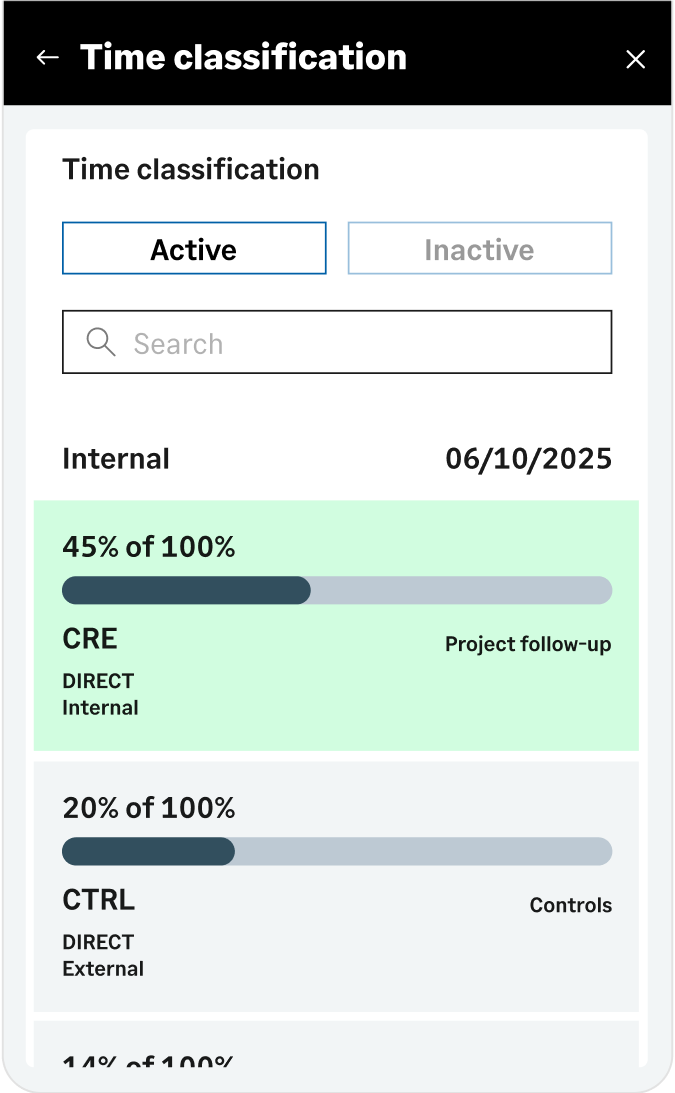This screenshot has height=1093, width=675.
Task: Click the 20% of 100% text
Action: pyautogui.click(x=149, y=808)
